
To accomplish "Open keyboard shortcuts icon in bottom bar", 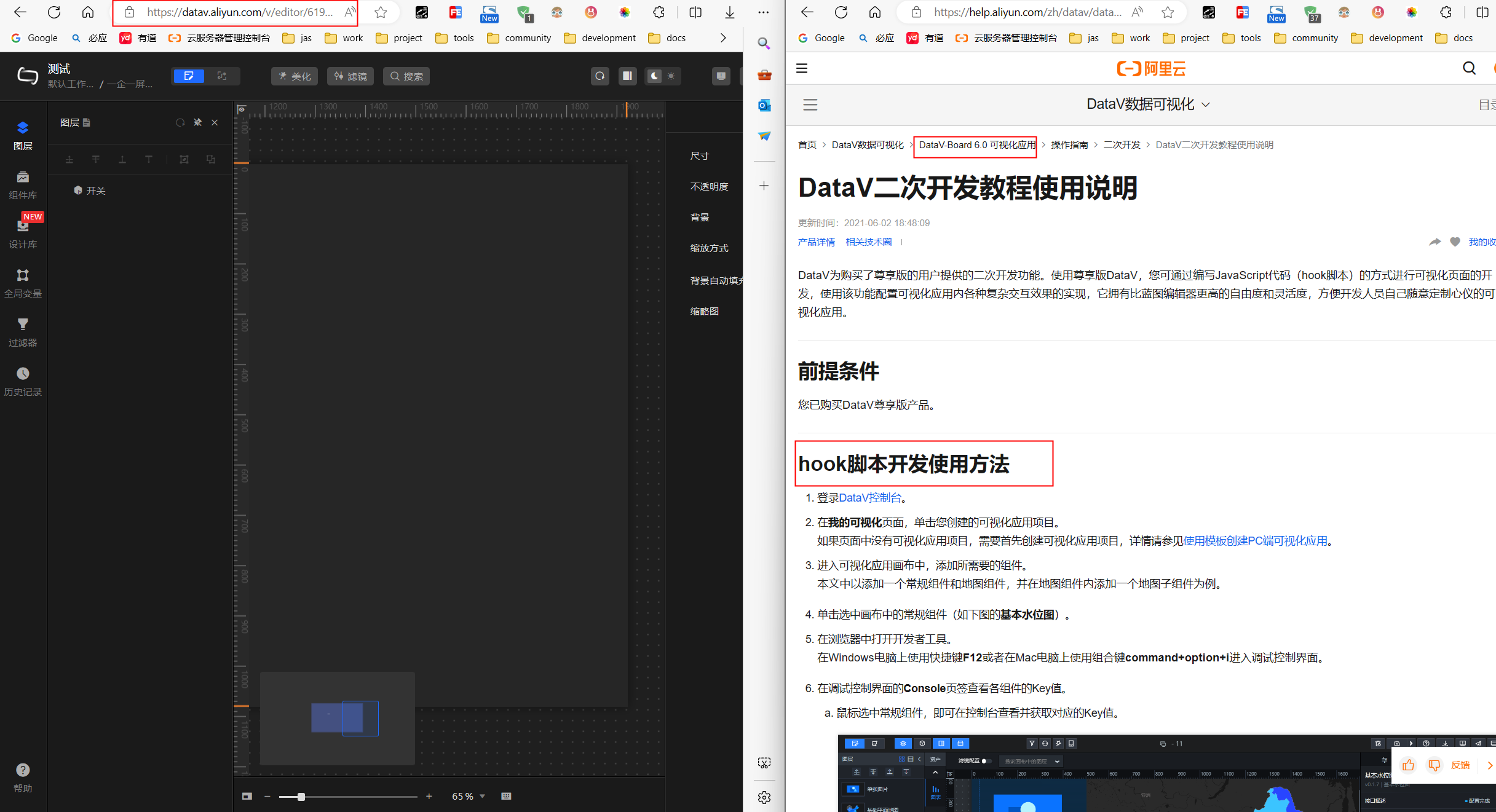I will [x=506, y=796].
